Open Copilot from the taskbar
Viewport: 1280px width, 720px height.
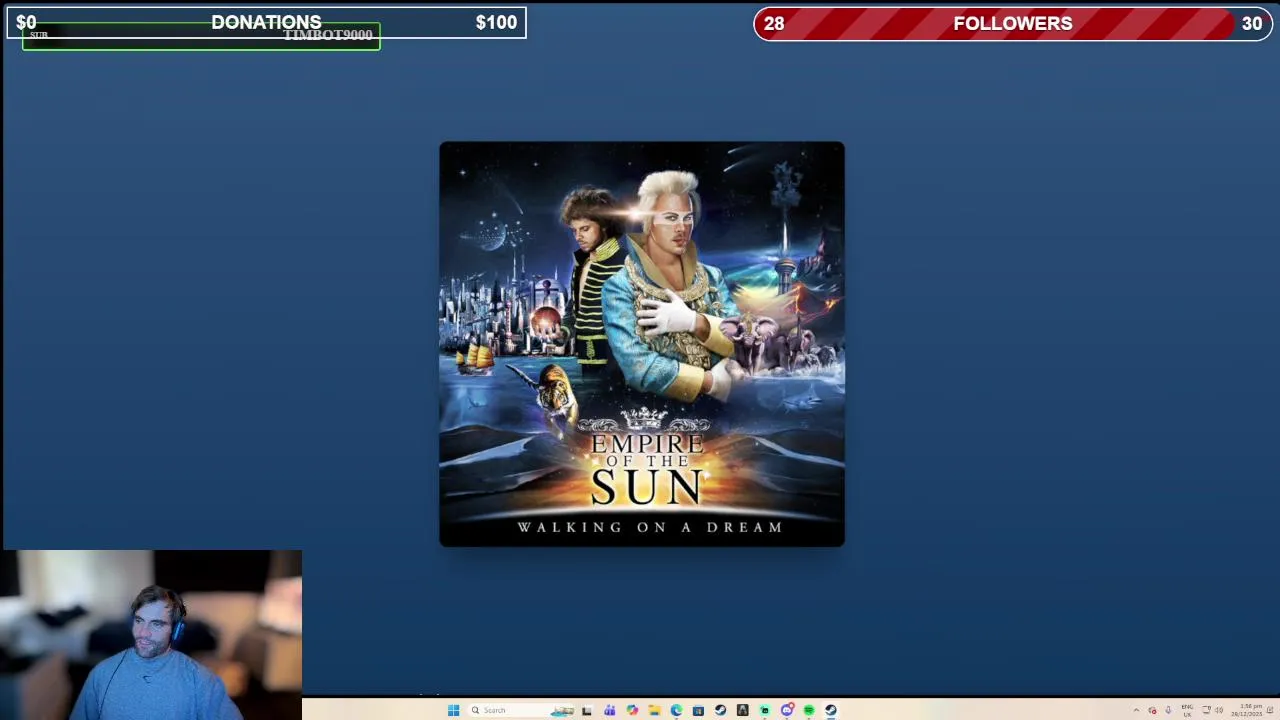pyautogui.click(x=632, y=710)
